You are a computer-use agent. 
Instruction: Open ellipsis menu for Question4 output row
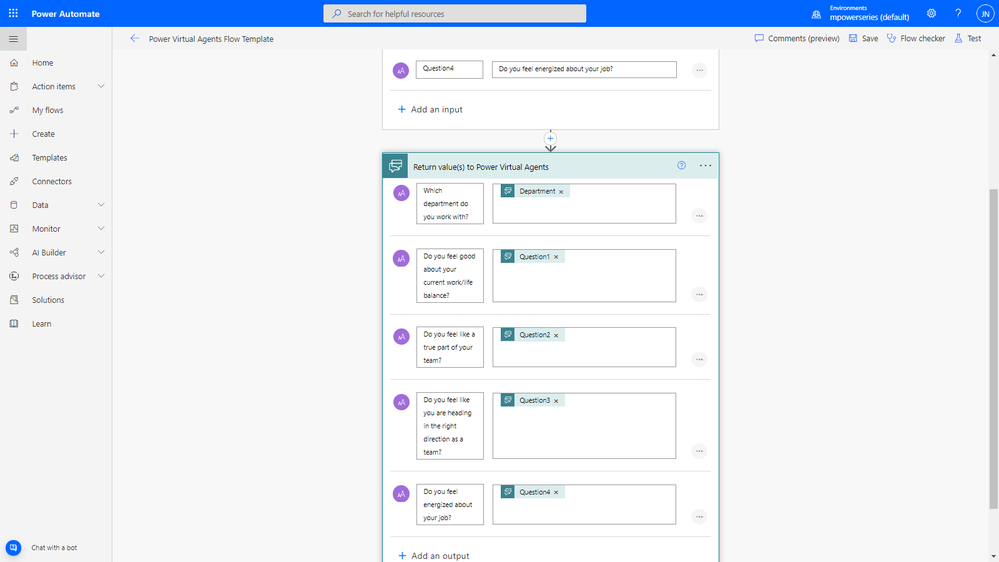coord(700,517)
